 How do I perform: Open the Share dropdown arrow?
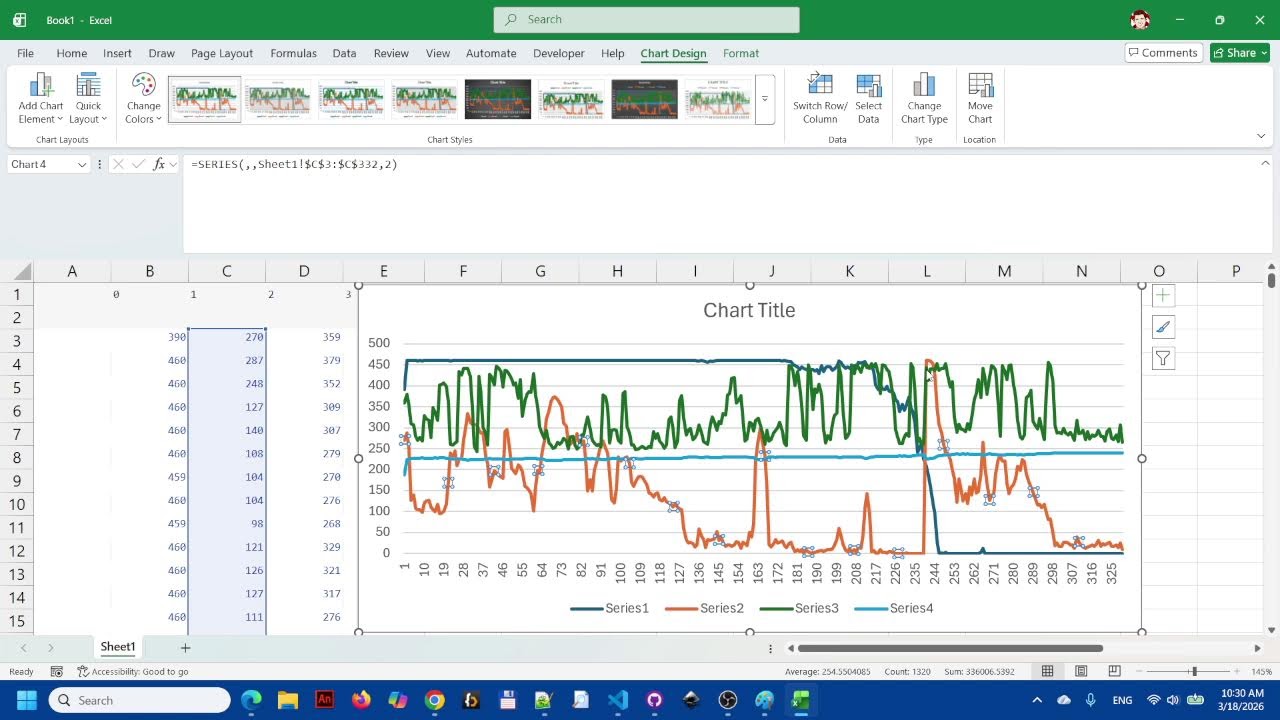[1264, 53]
